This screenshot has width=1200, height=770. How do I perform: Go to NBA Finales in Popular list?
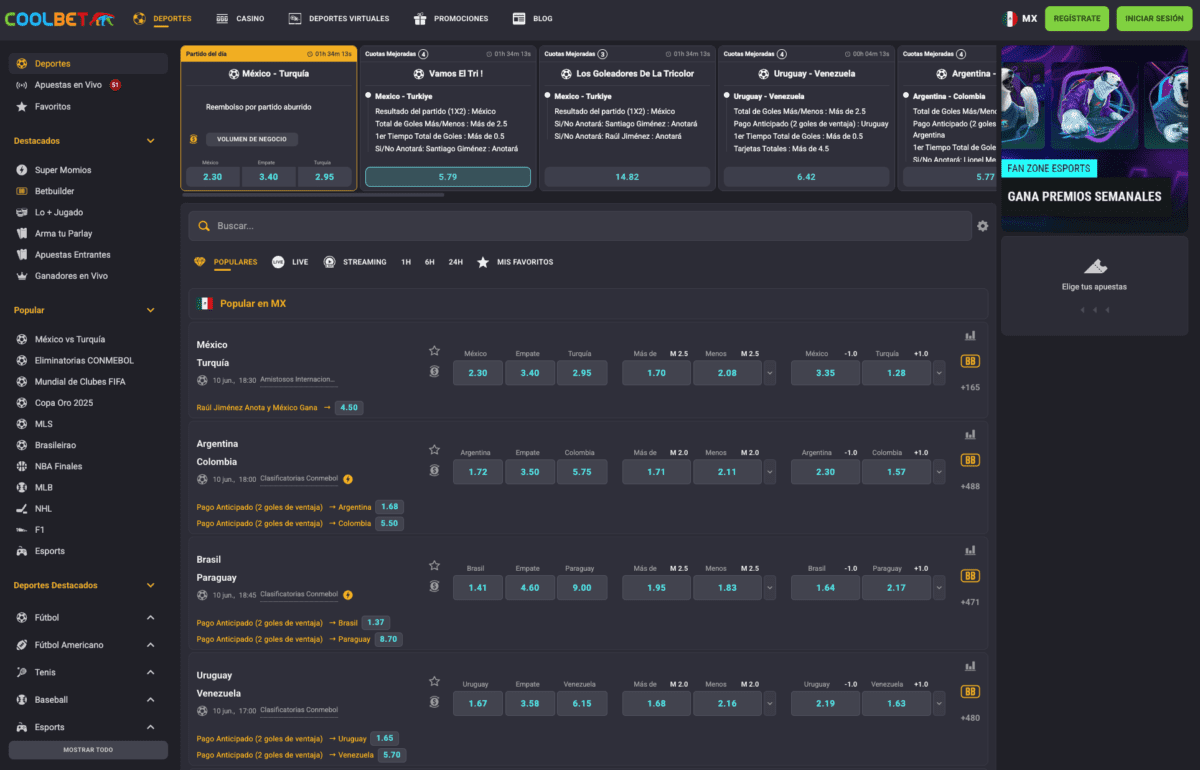tap(58, 466)
